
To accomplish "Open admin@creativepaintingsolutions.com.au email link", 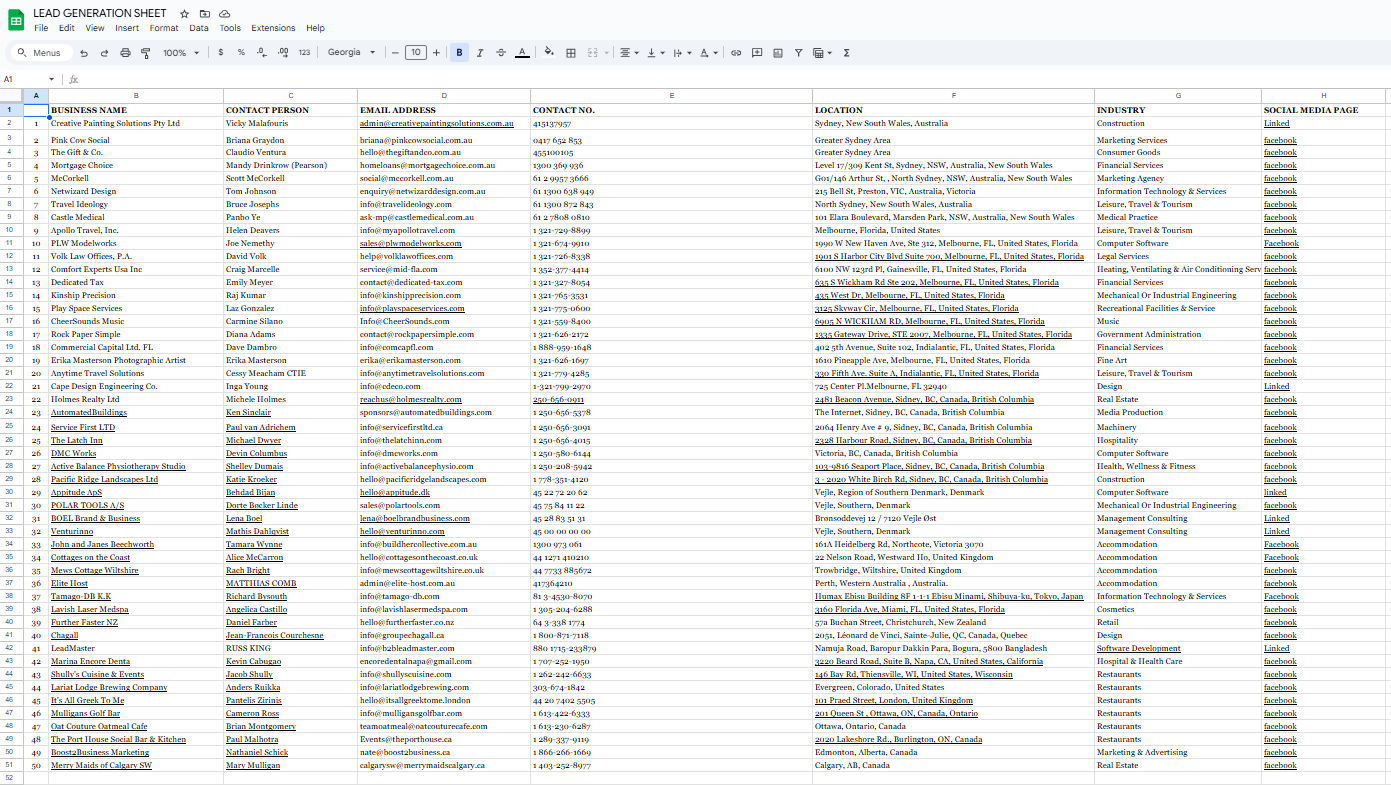I will click(437, 124).
